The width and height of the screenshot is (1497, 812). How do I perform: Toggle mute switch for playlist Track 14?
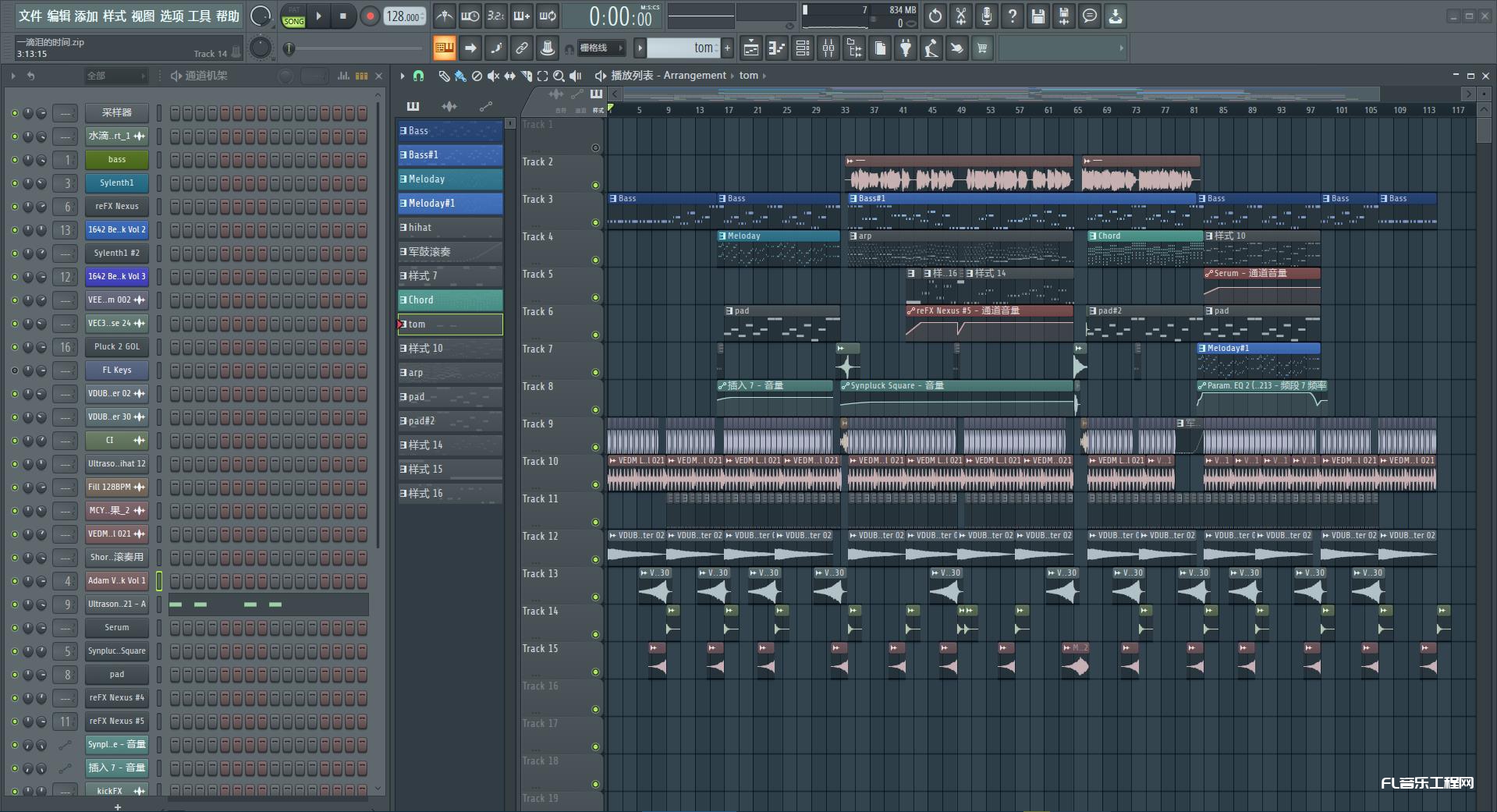(595, 634)
